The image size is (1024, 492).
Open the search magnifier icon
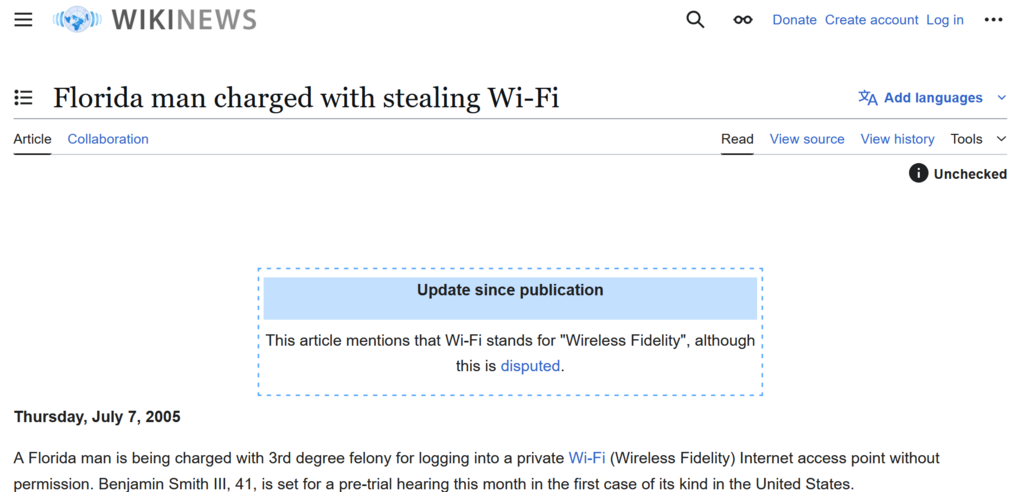coord(696,20)
